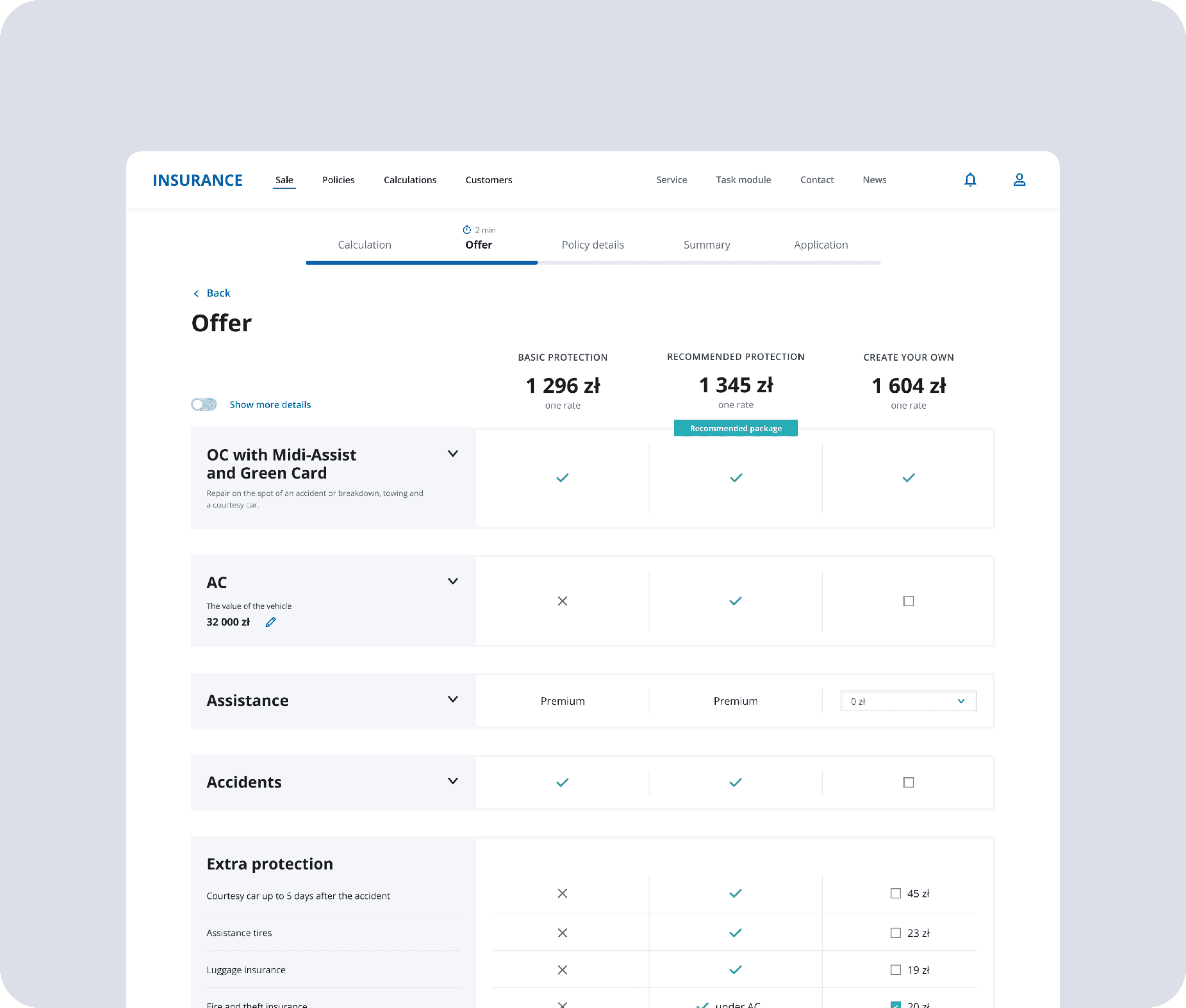The height and width of the screenshot is (1008, 1186).
Task: Click the Back arrow chevron
Action: click(196, 294)
